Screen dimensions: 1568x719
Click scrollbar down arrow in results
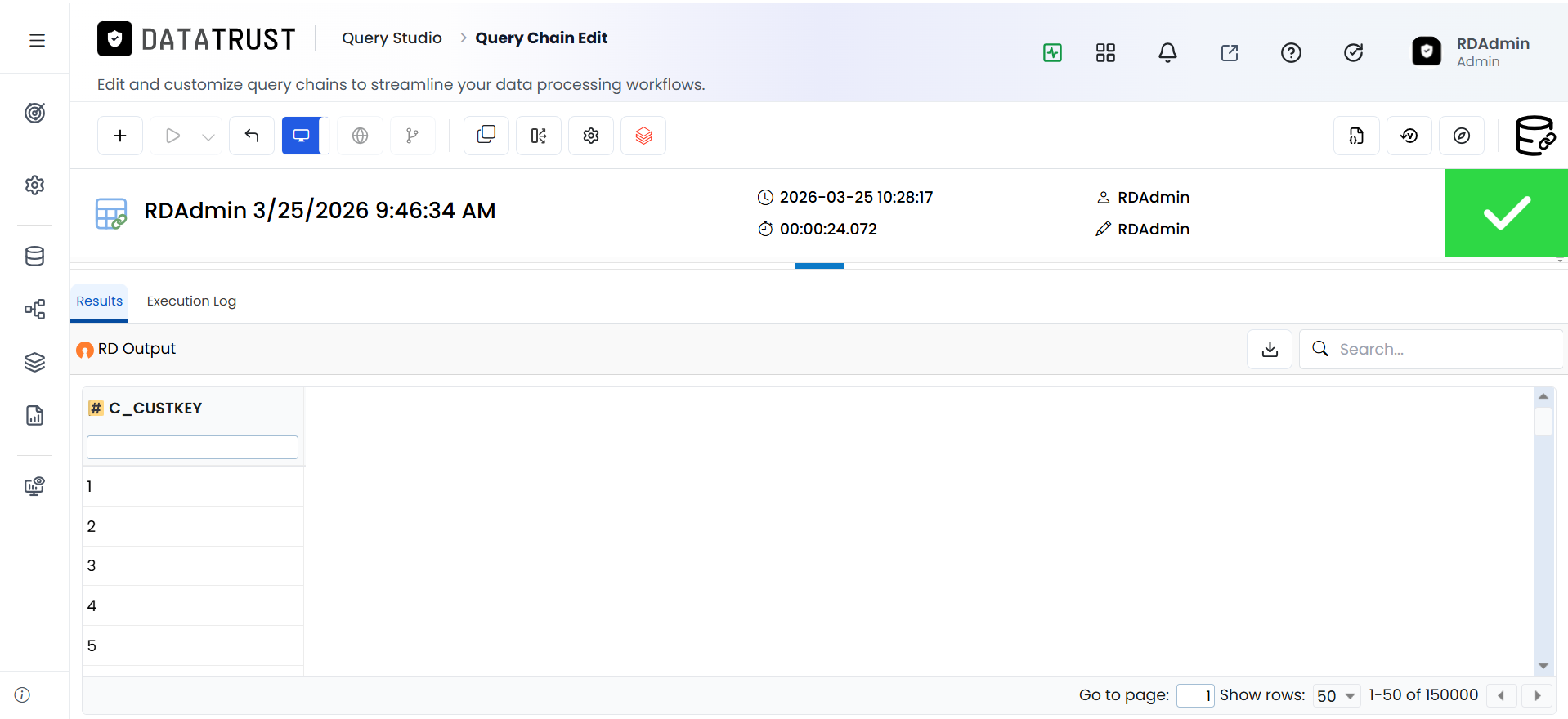pyautogui.click(x=1543, y=666)
